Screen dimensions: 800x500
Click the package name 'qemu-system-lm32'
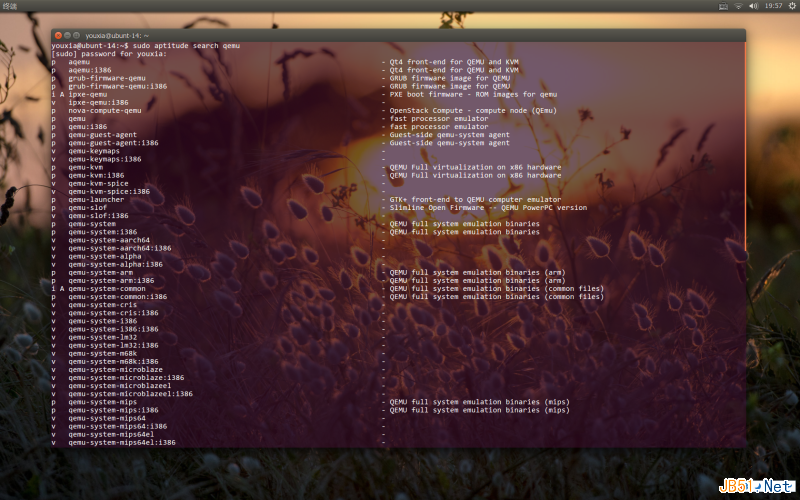coord(103,338)
